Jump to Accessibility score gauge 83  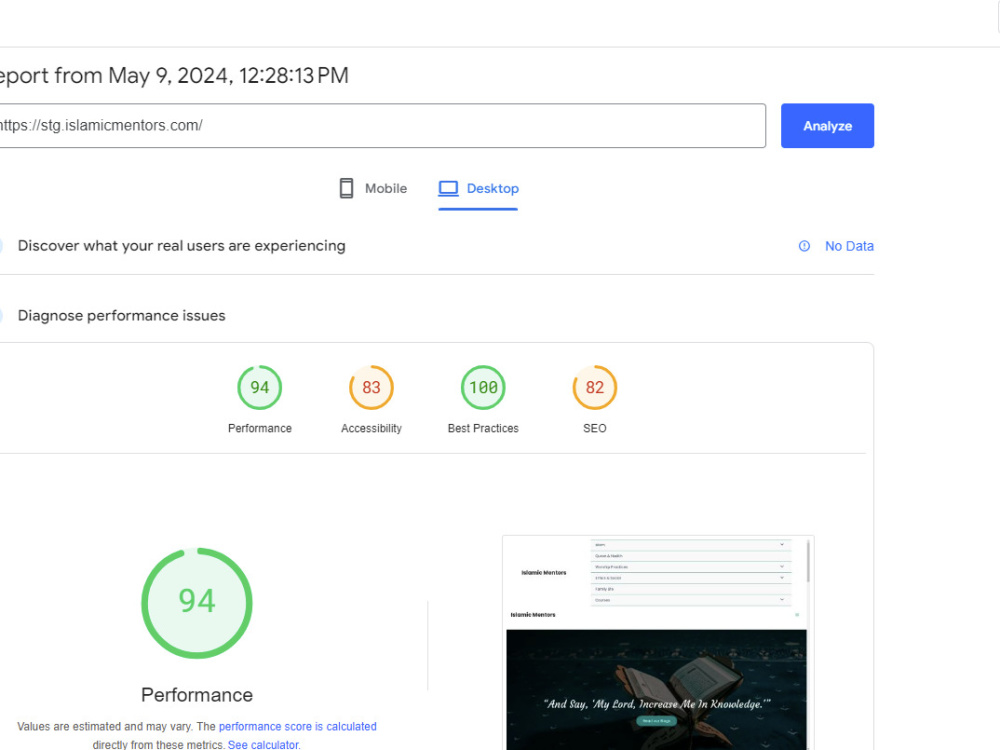371,387
